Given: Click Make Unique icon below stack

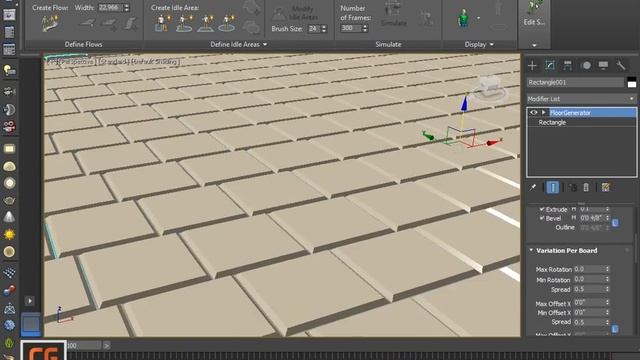Looking at the screenshot, I should tap(573, 187).
